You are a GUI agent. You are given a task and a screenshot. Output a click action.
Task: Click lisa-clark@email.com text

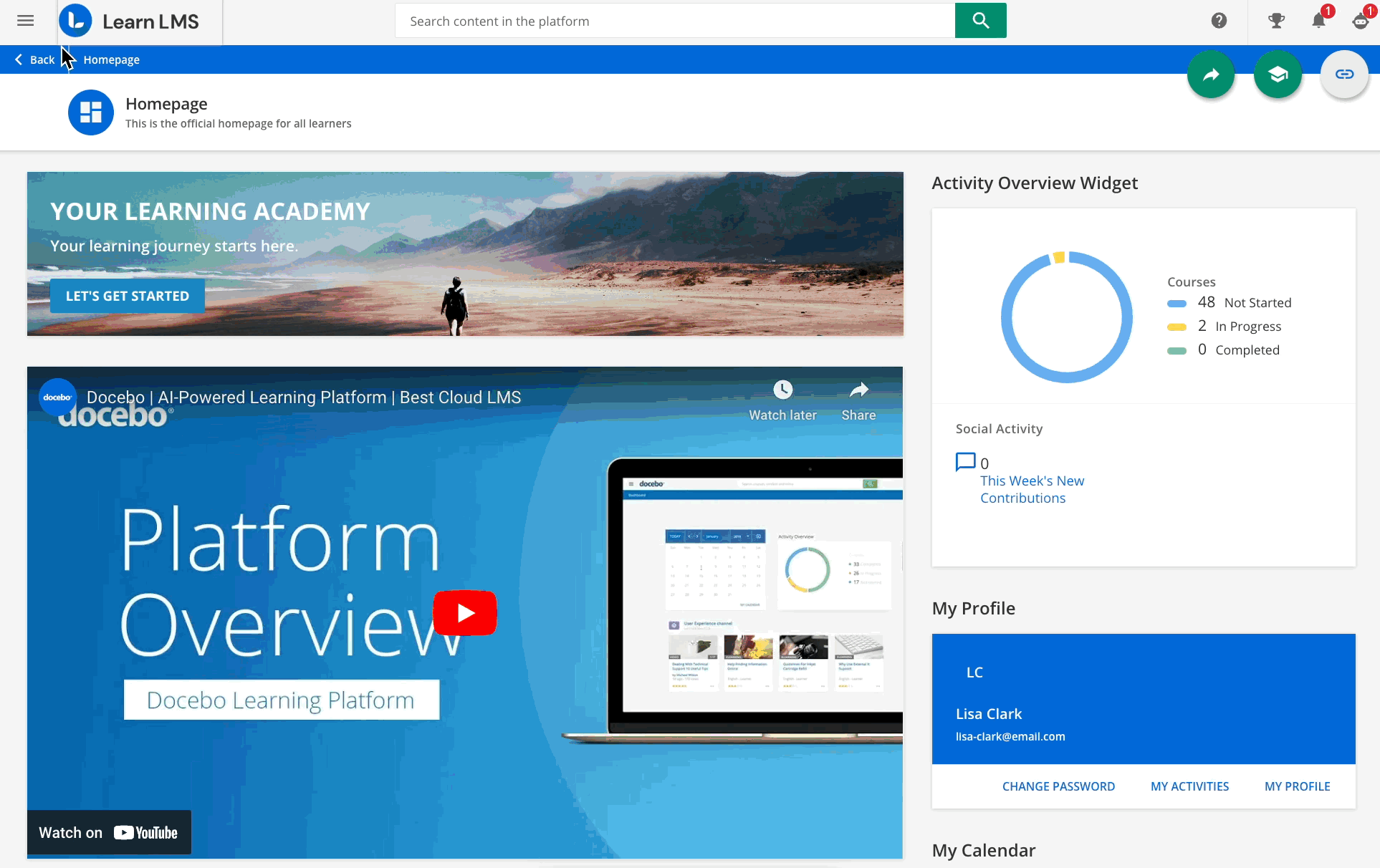(x=1010, y=736)
